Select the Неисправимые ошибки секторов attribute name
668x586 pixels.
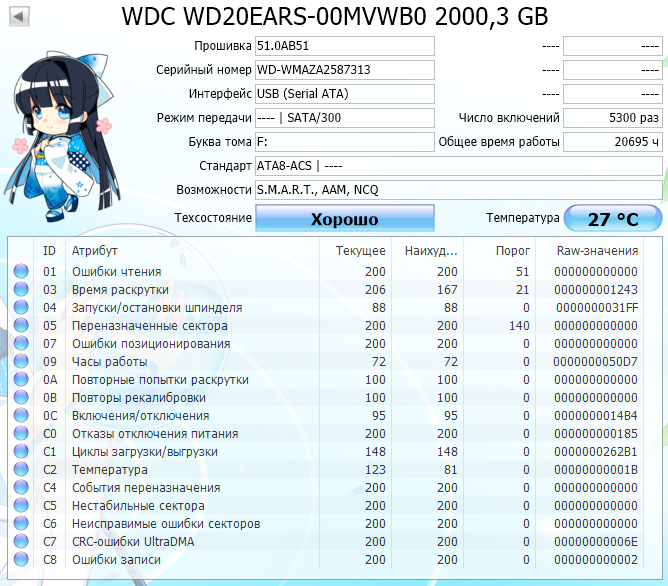166,523
